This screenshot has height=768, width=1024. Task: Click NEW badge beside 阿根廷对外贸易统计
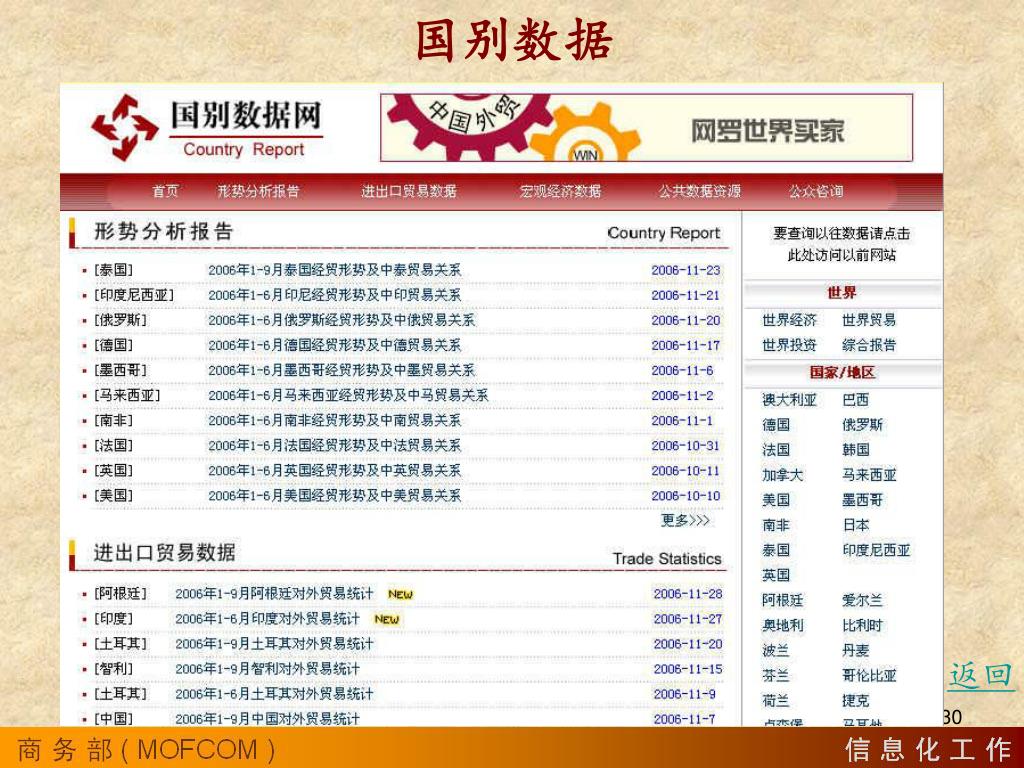pos(400,594)
